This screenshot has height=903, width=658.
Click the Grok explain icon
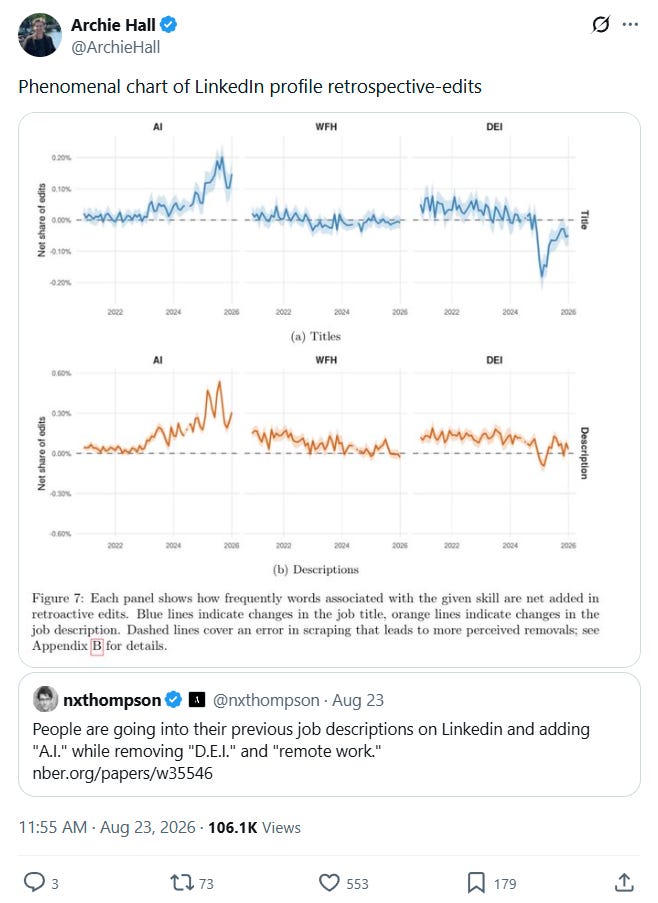coord(600,24)
